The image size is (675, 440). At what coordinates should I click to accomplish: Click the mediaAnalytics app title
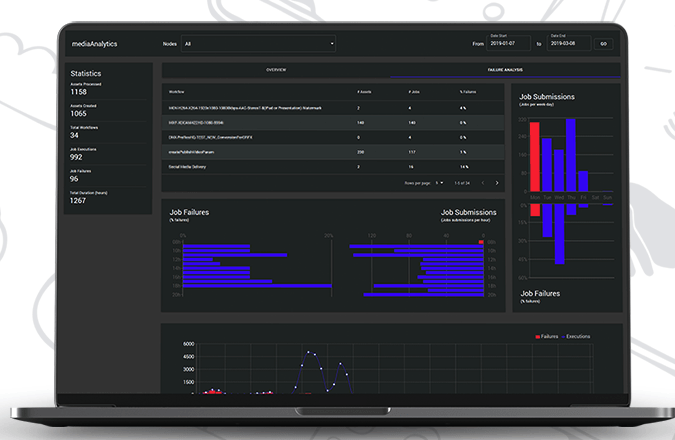[x=94, y=44]
